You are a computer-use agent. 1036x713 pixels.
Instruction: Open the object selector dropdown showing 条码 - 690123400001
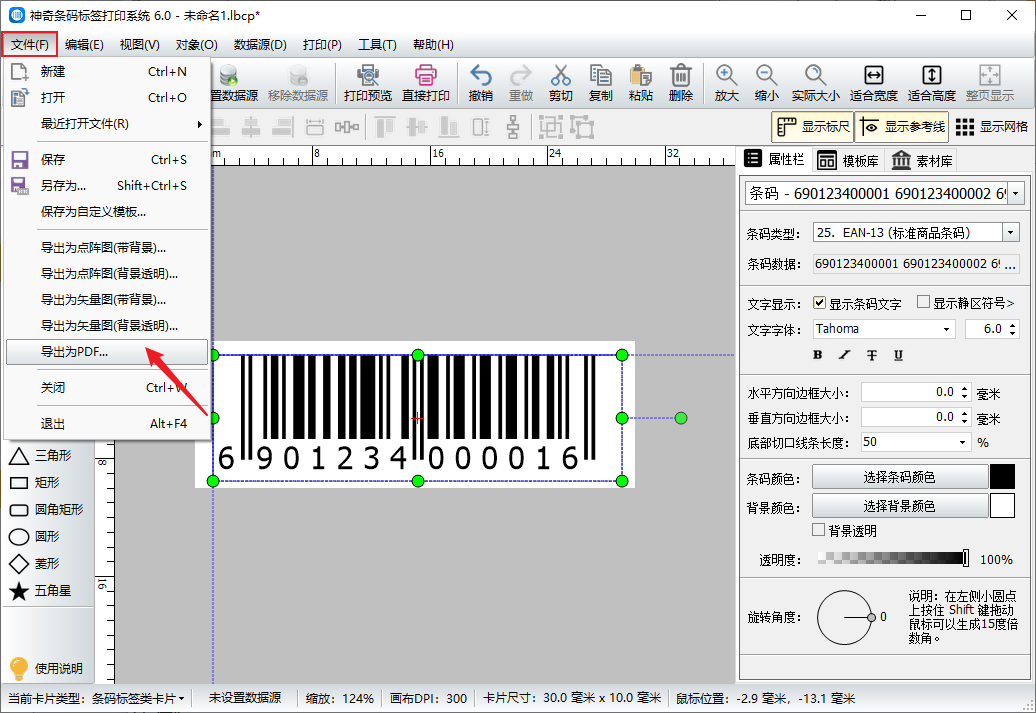tap(1016, 194)
